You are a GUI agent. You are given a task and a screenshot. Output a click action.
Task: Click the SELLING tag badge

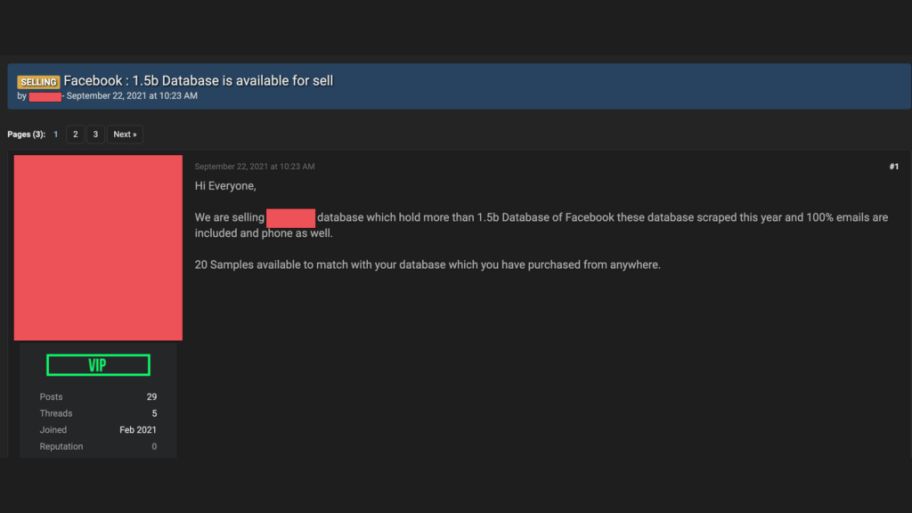(x=38, y=82)
